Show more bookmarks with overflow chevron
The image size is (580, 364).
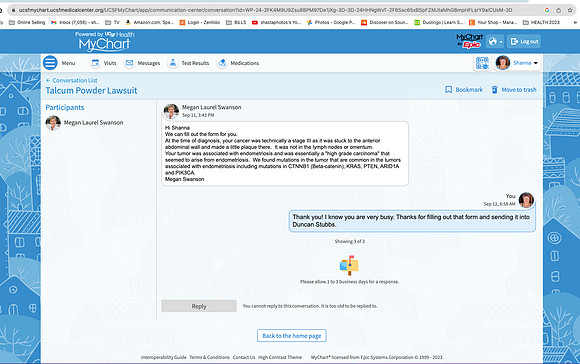[575, 23]
